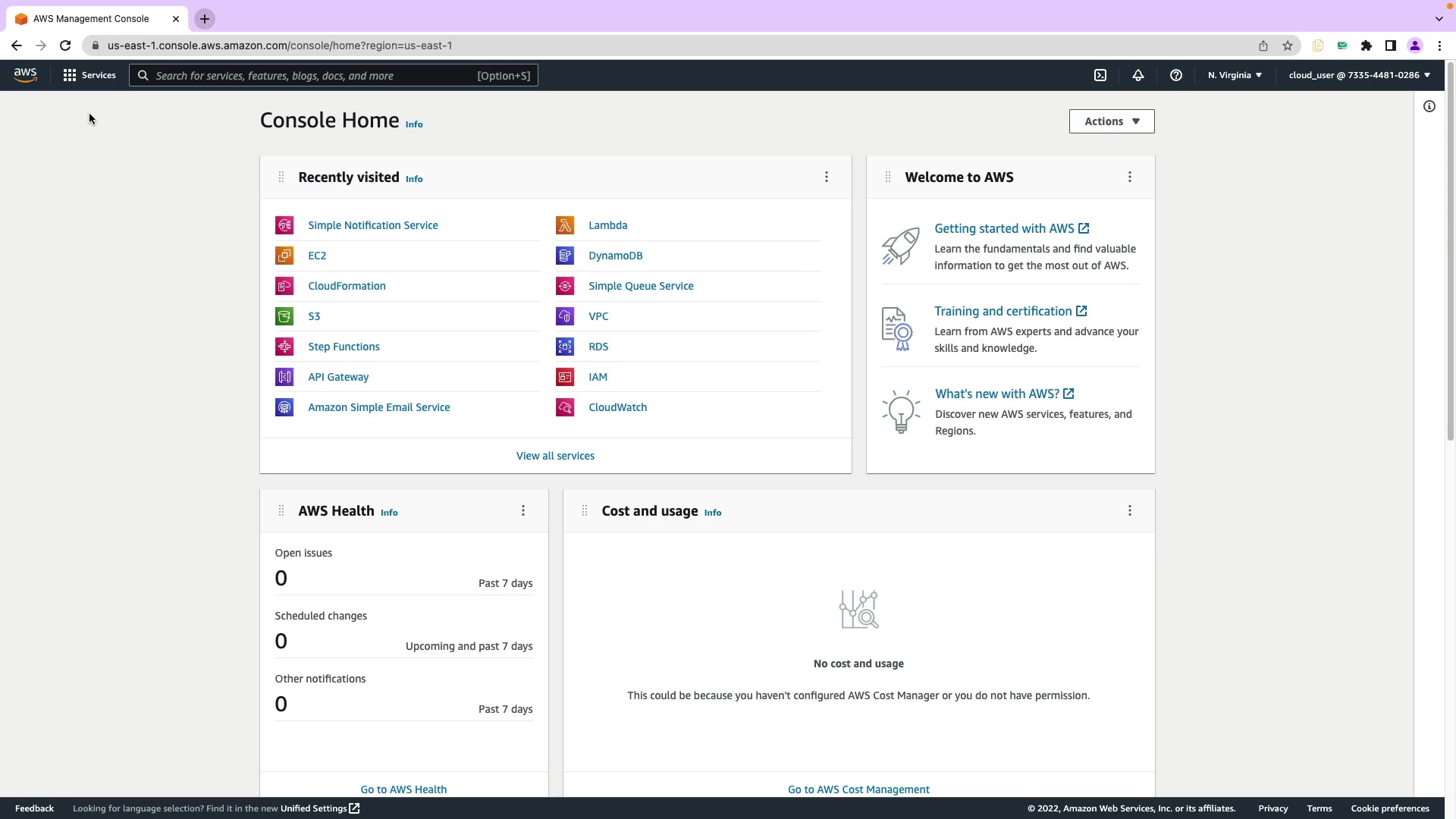
Task: Click the AWS logo home icon
Action: click(x=25, y=75)
